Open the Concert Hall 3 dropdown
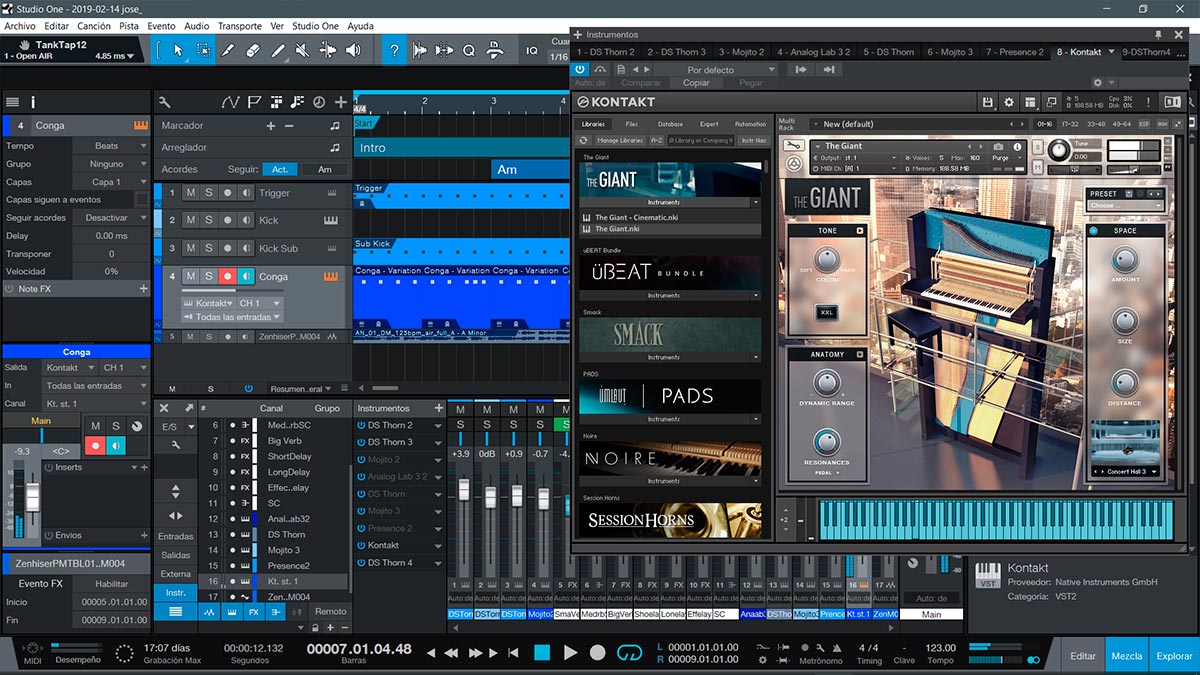Image resolution: width=1200 pixels, height=675 pixels. pos(1125,471)
